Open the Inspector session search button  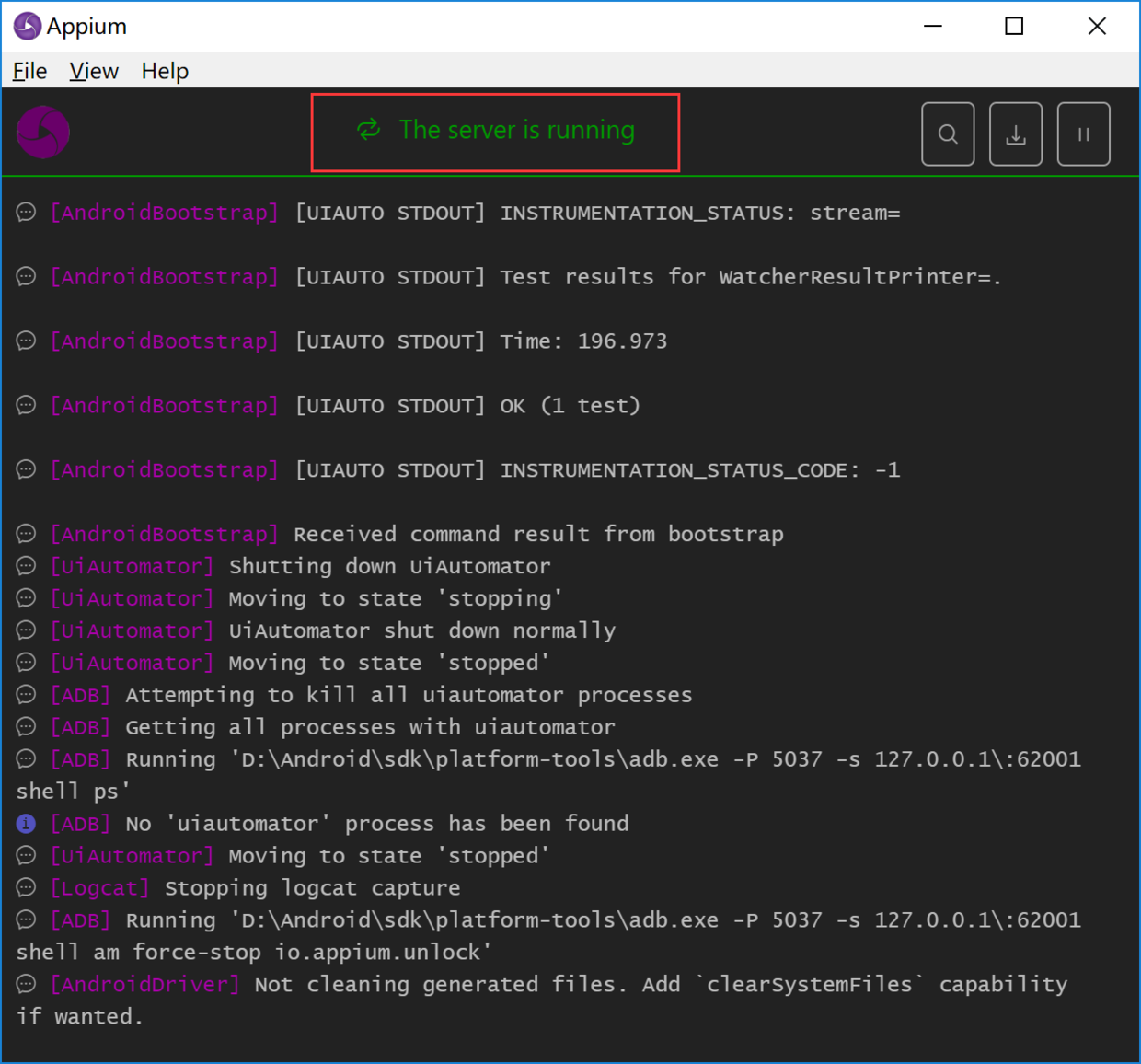coord(948,134)
